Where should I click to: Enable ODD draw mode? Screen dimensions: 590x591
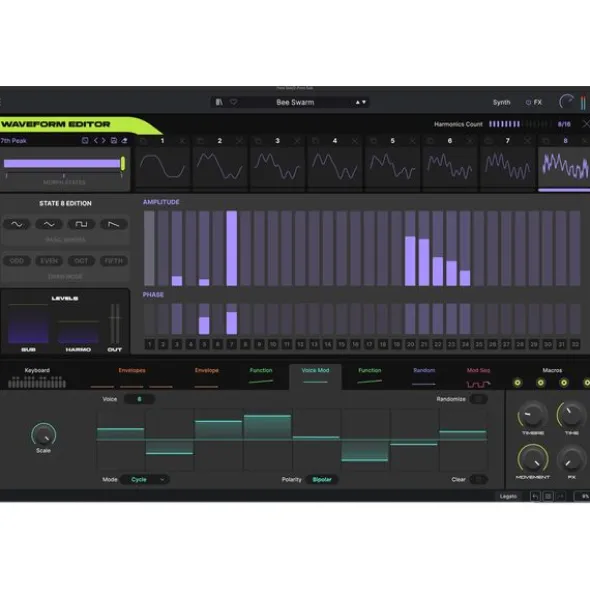(17, 261)
